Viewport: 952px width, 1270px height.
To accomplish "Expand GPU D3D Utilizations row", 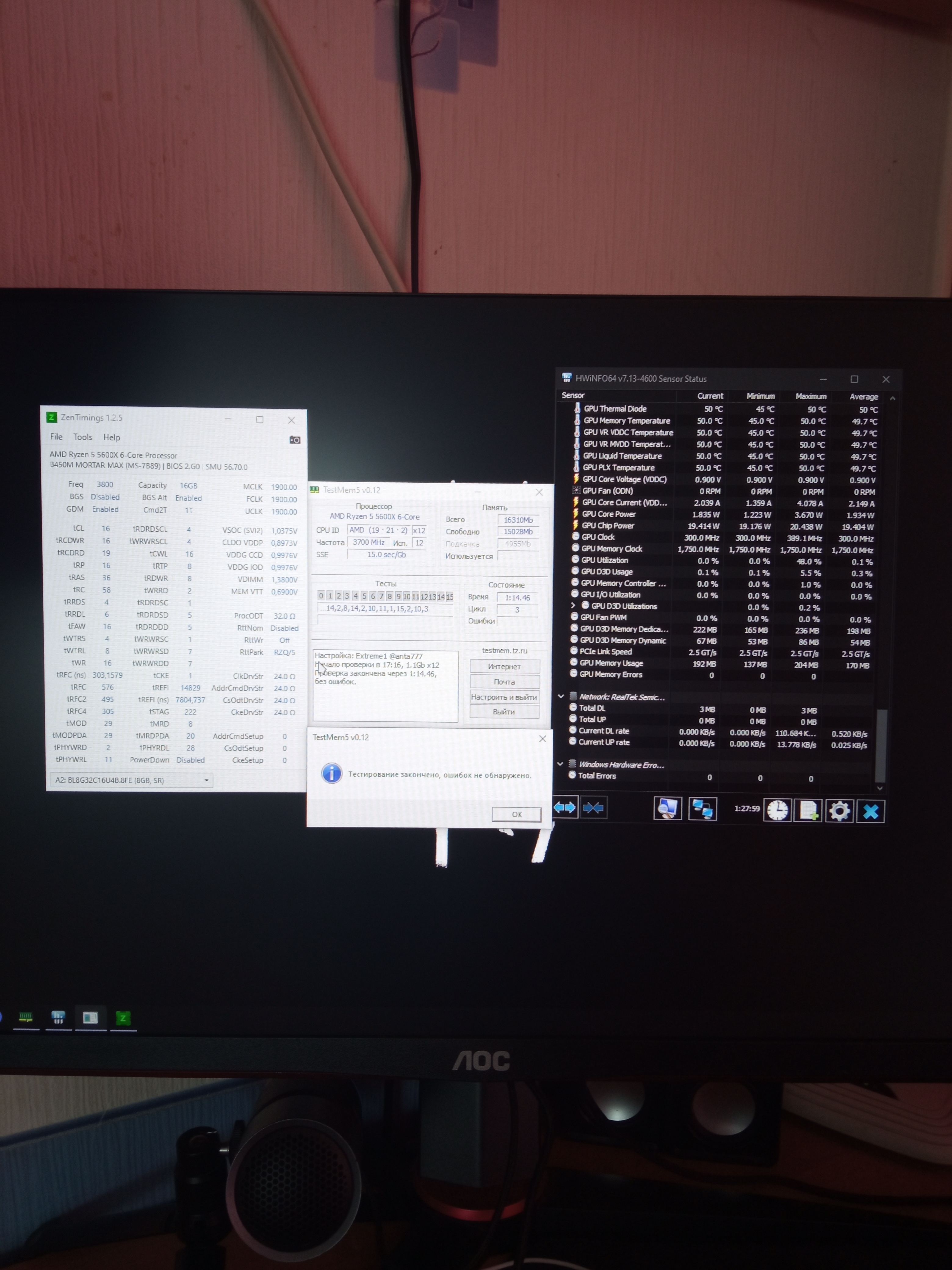I will click(x=573, y=605).
